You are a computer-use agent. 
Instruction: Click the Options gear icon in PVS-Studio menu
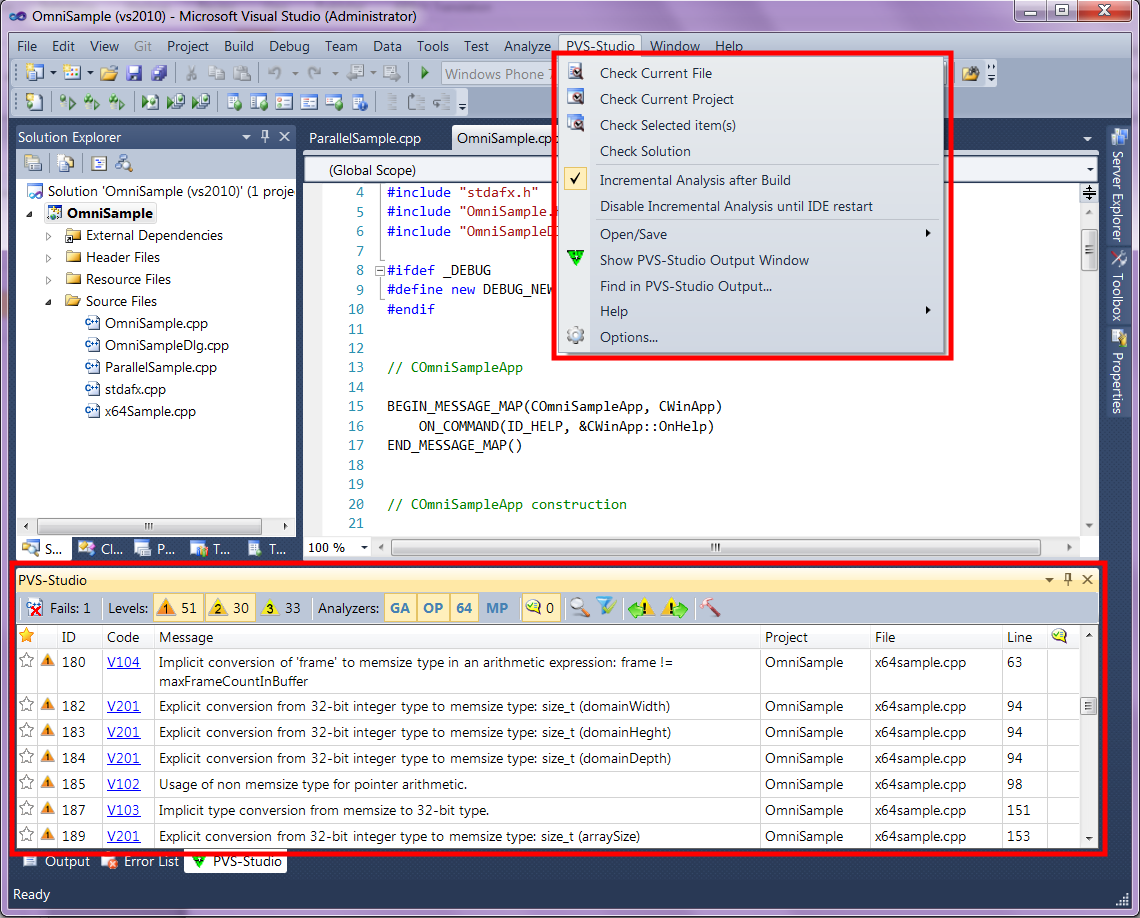click(576, 337)
